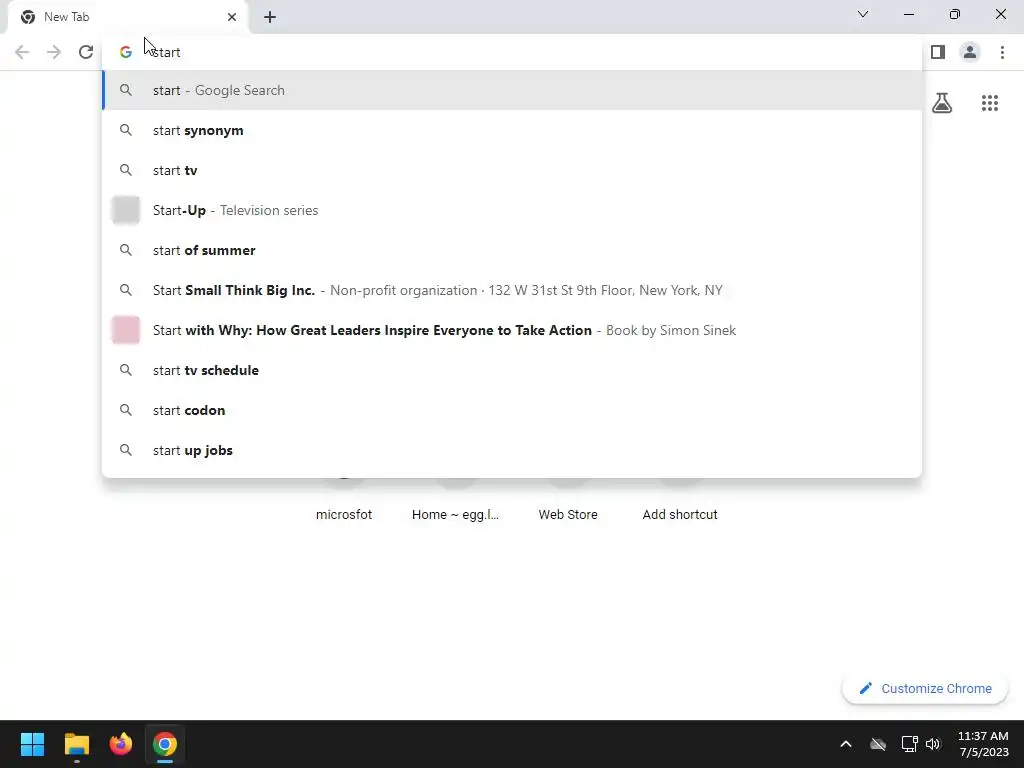The image size is (1024, 768).
Task: Open the network status tray icon
Action: (x=909, y=744)
